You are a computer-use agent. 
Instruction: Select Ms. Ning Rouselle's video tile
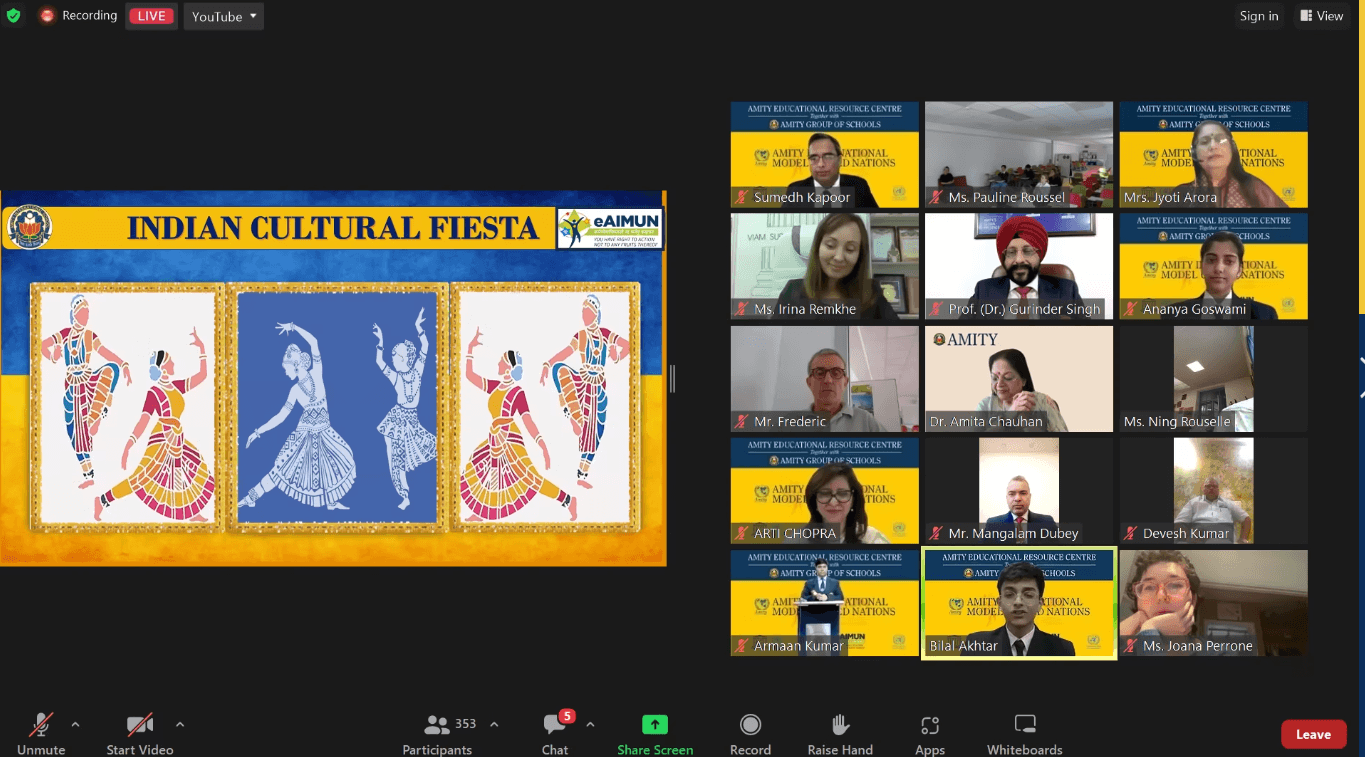1213,378
